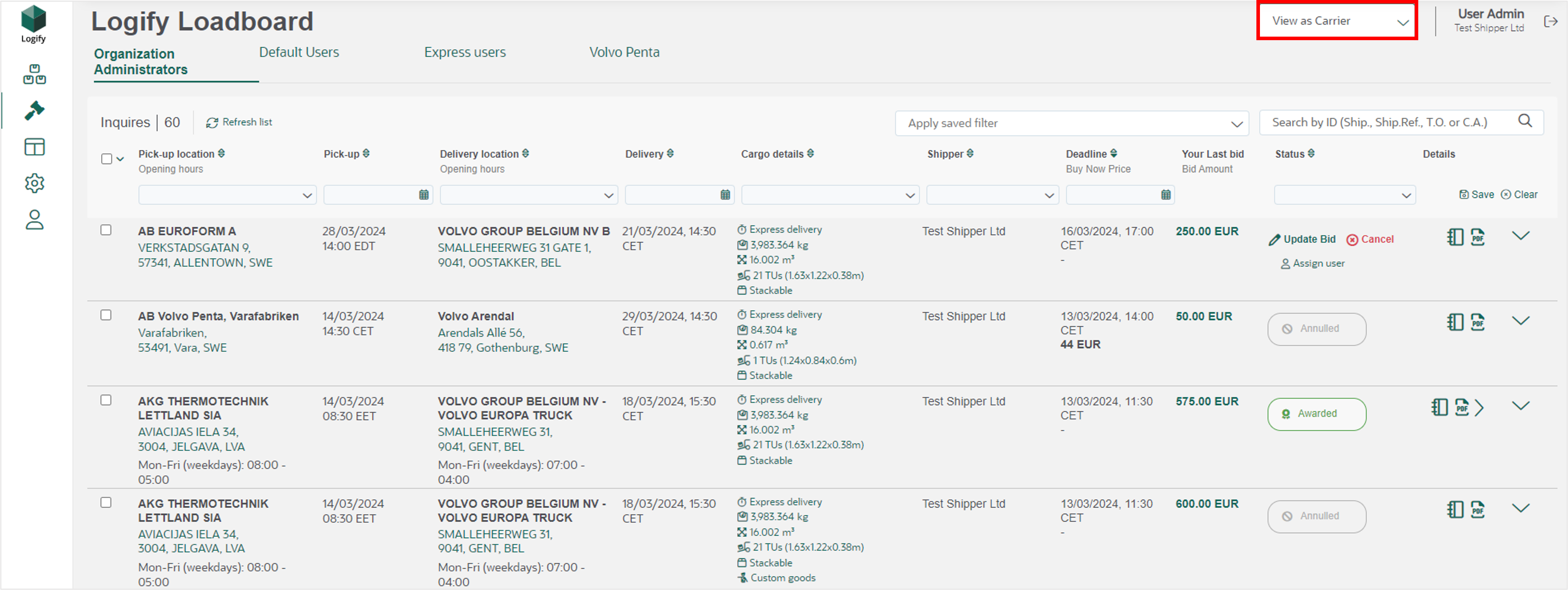Screen dimensions: 1568x590
Task: Open the Apply saved filter dropdown
Action: pos(1072,123)
